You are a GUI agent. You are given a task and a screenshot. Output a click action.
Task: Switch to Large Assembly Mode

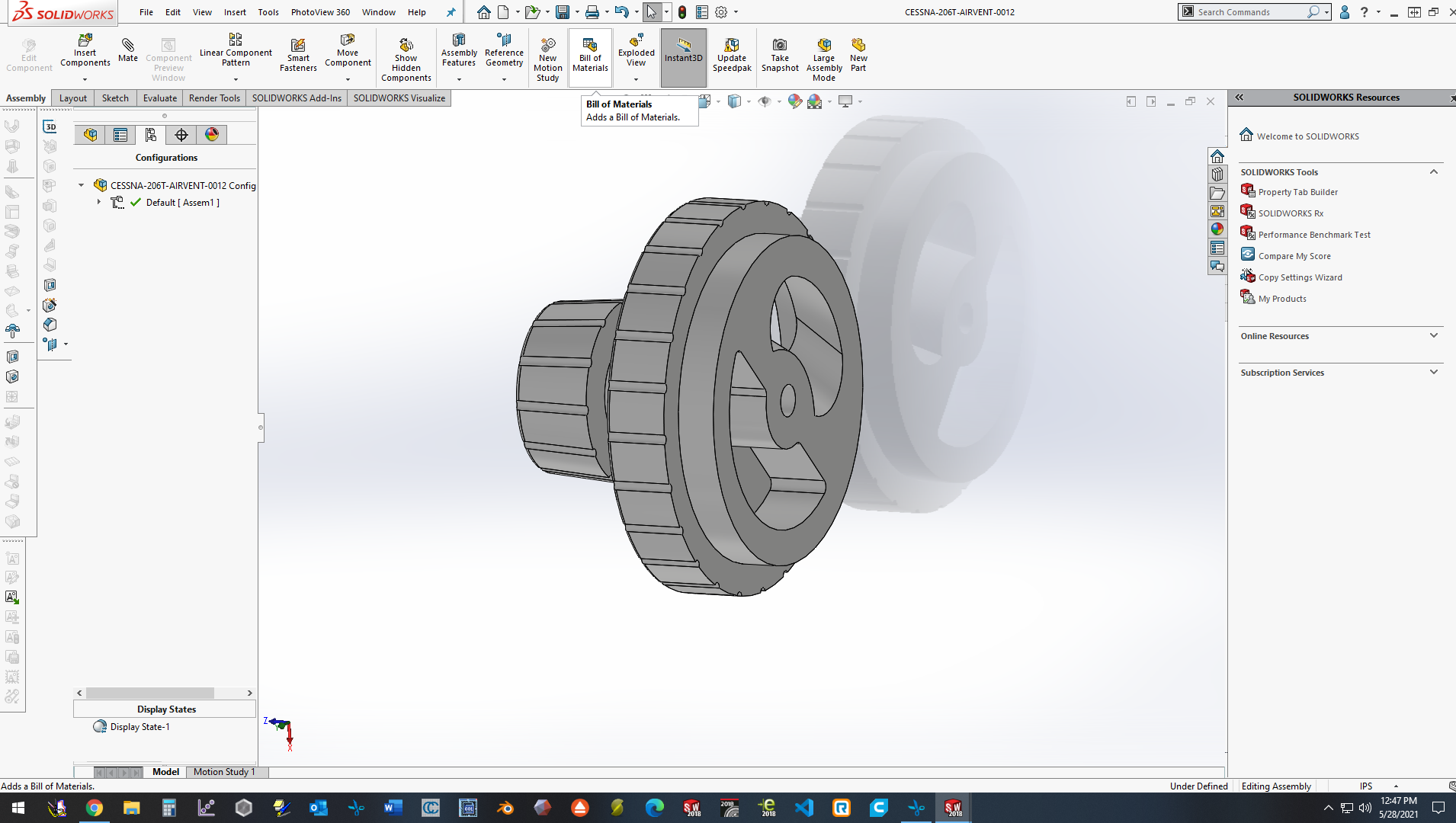(824, 59)
